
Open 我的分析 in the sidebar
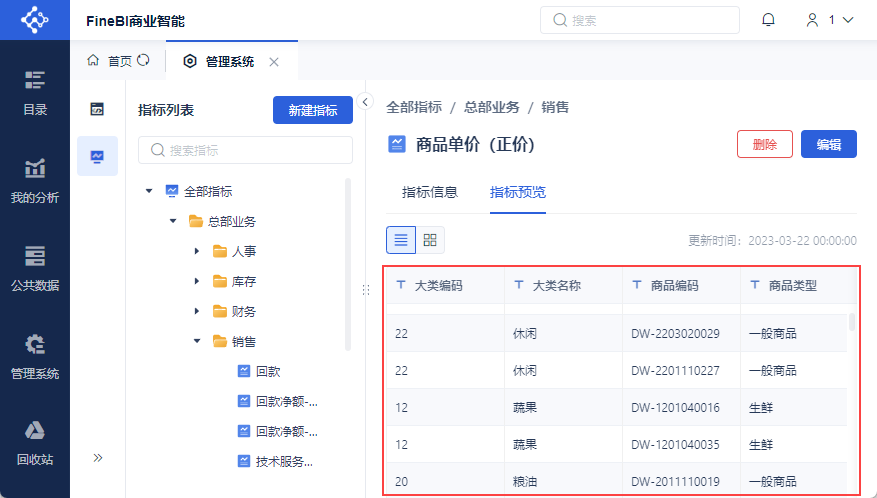(35, 181)
